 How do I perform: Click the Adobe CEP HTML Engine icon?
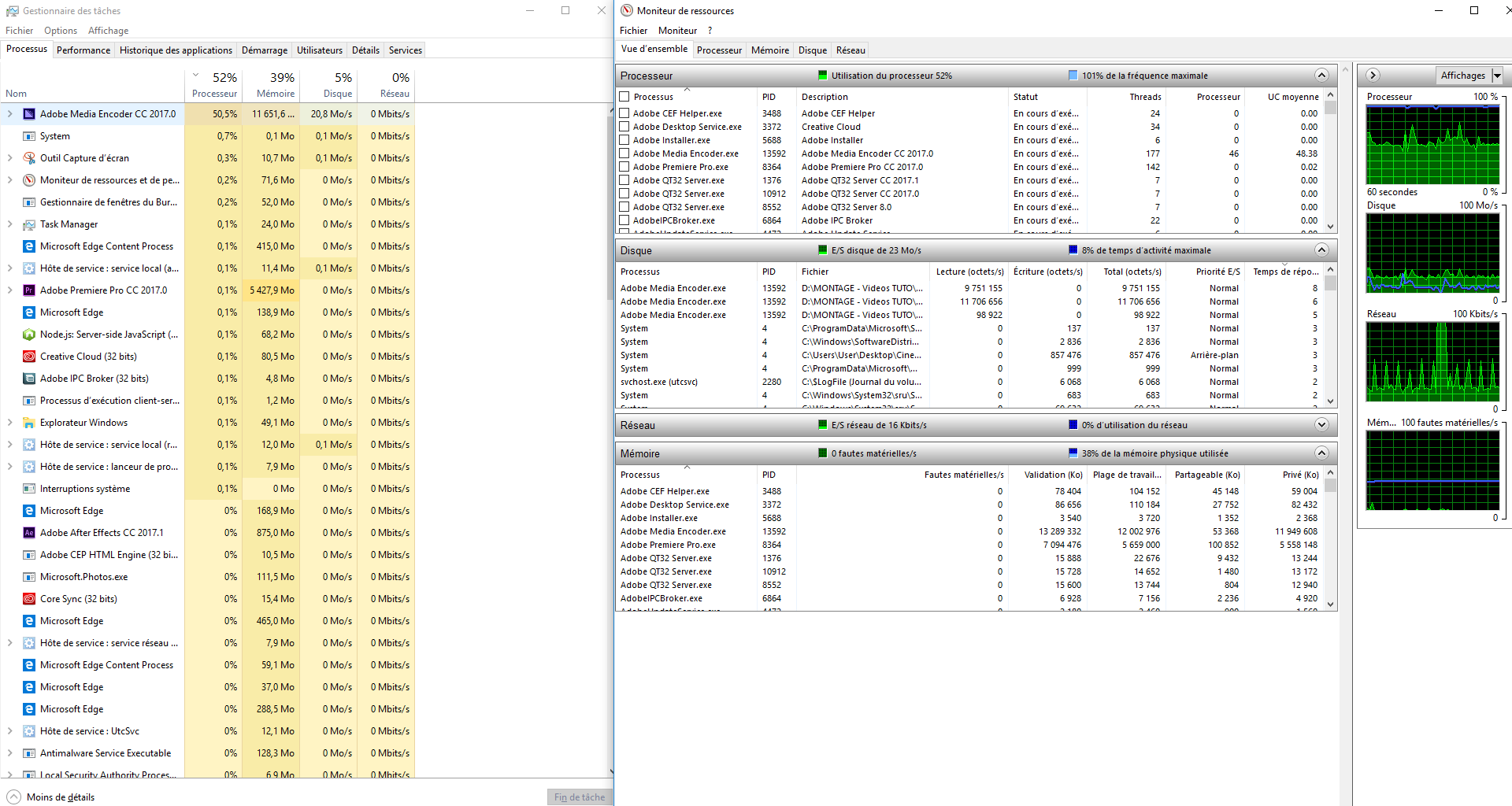pos(29,555)
